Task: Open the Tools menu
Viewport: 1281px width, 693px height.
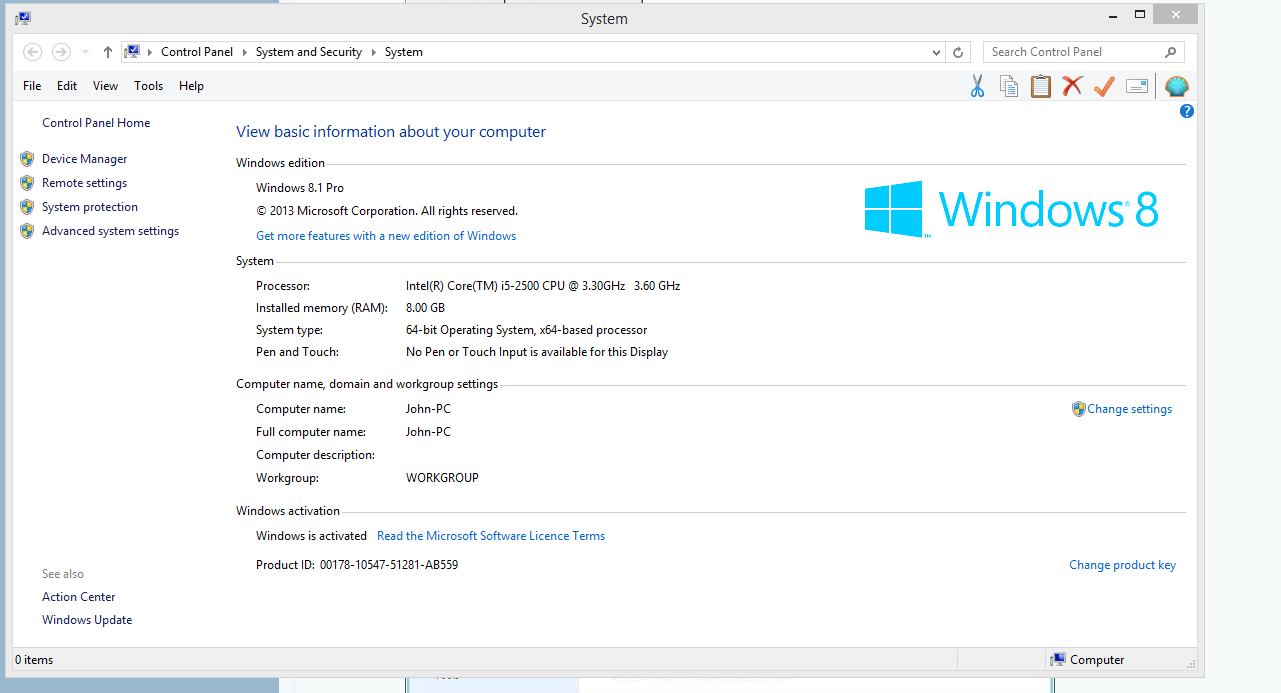Action: 148,86
